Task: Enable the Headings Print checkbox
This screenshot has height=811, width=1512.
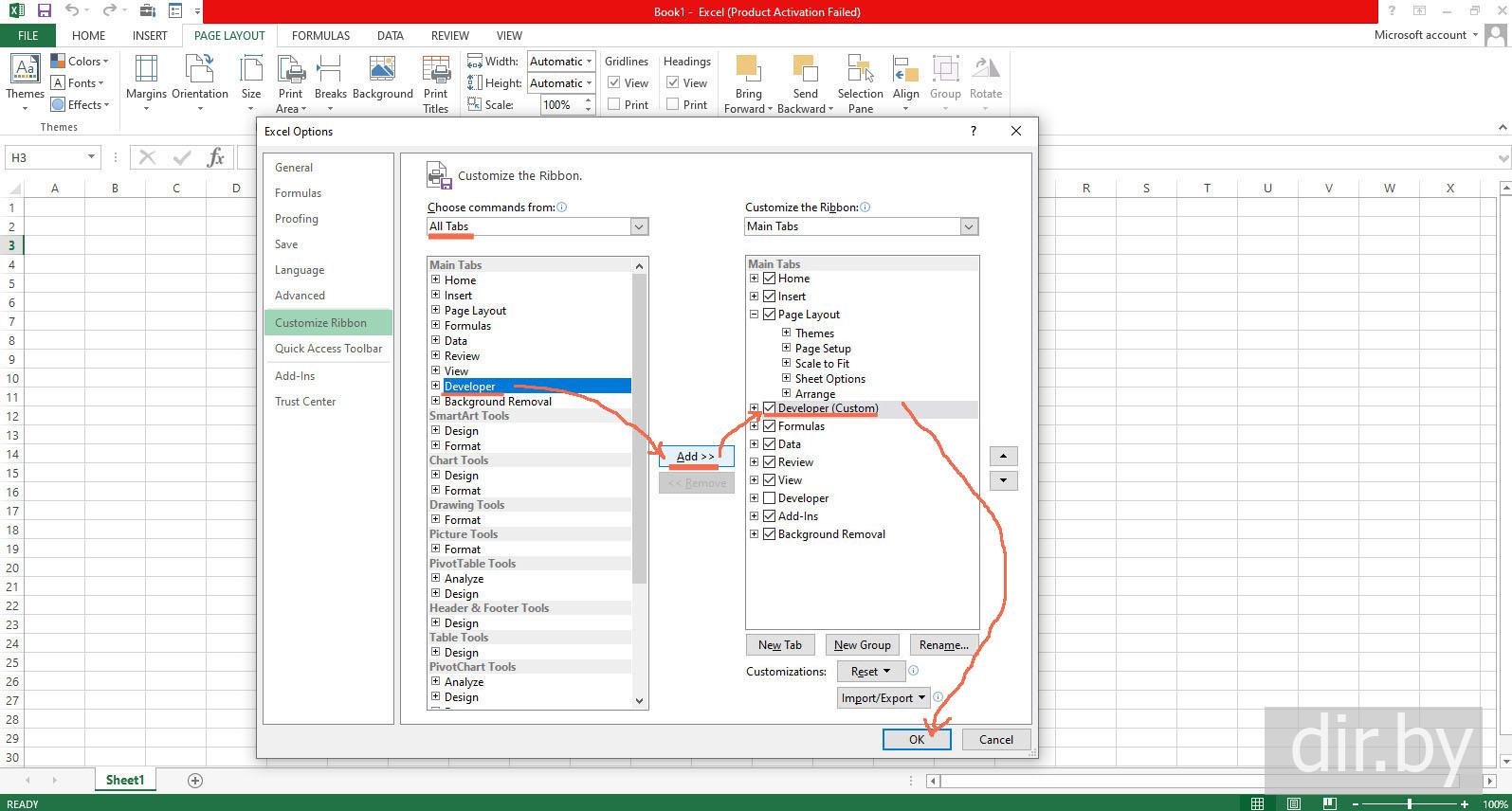Action: [673, 105]
